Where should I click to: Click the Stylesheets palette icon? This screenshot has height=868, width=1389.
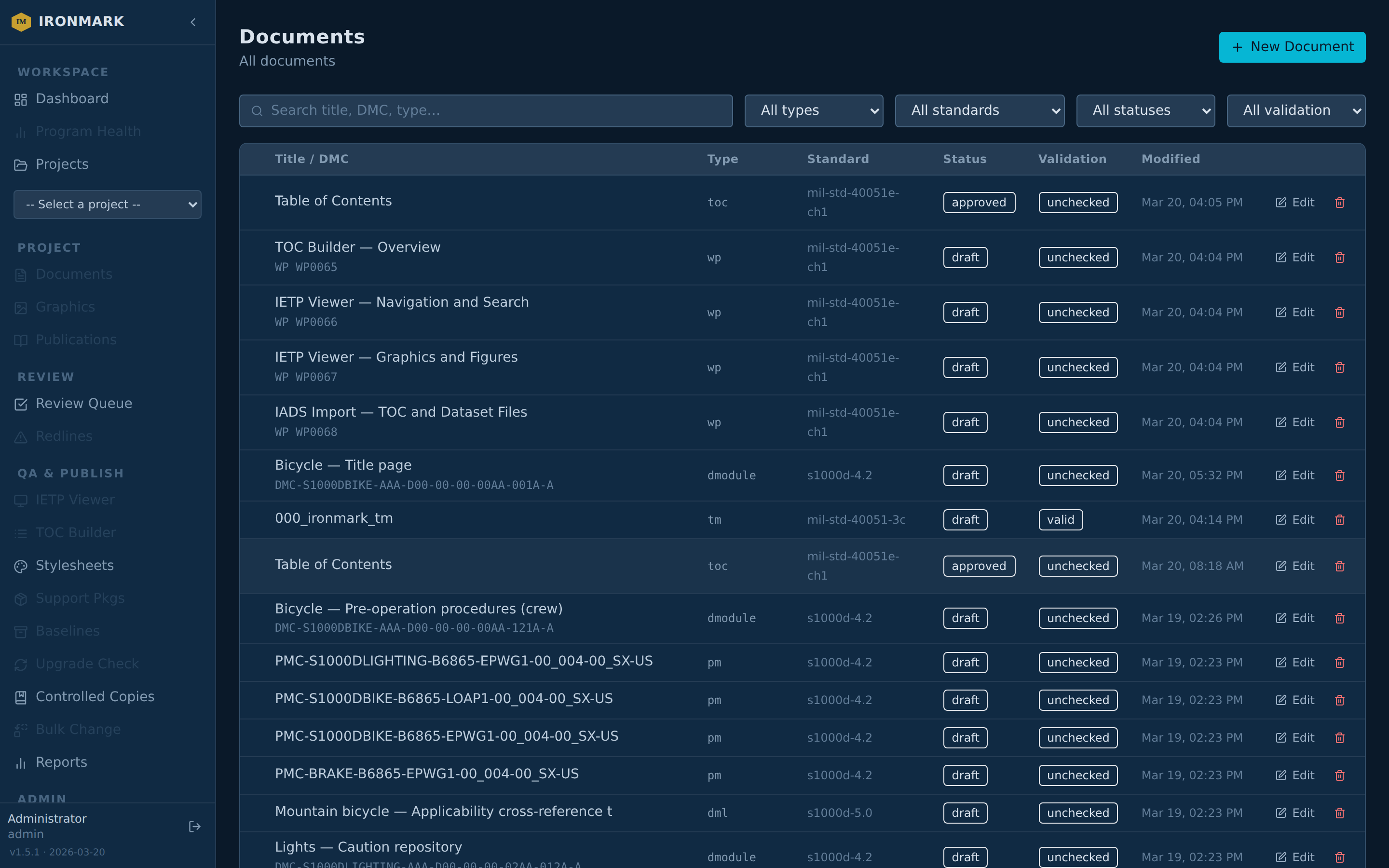[x=21, y=567]
